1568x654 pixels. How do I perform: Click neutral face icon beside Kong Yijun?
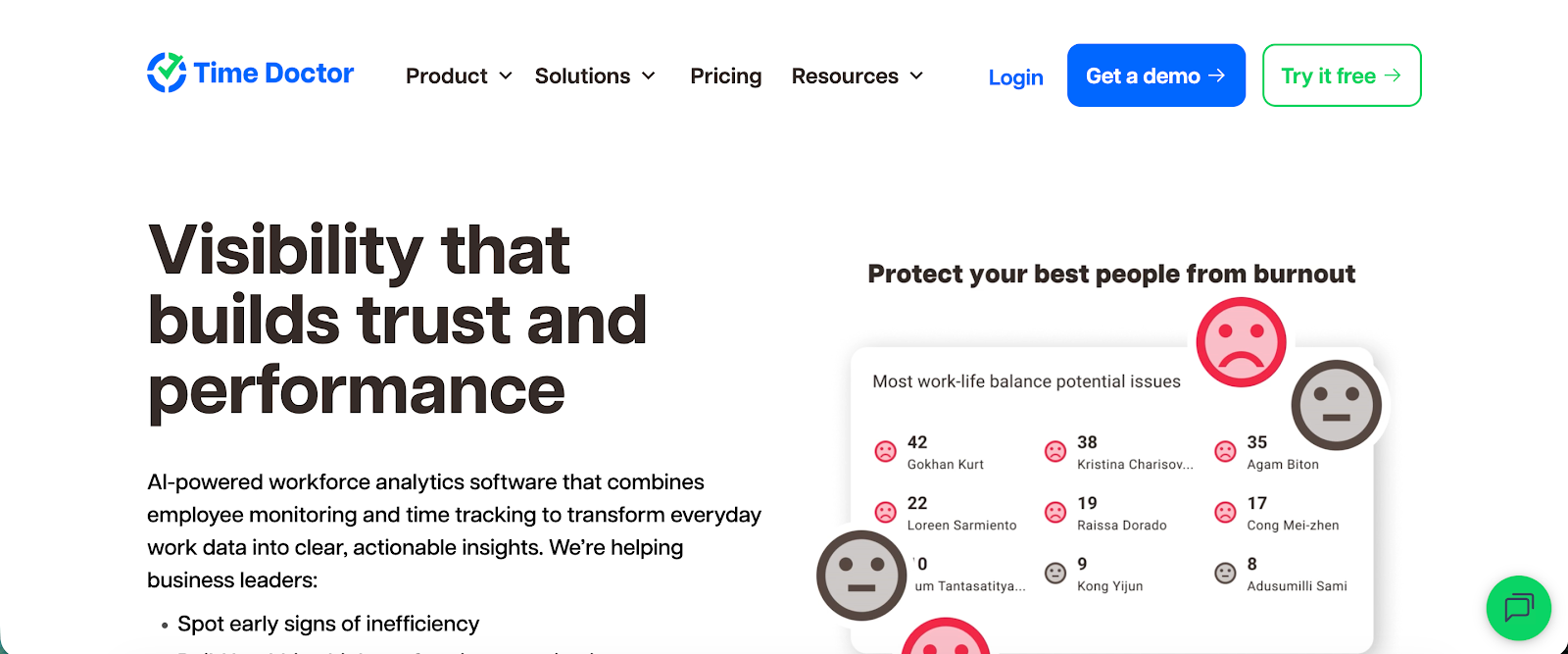coord(1054,574)
